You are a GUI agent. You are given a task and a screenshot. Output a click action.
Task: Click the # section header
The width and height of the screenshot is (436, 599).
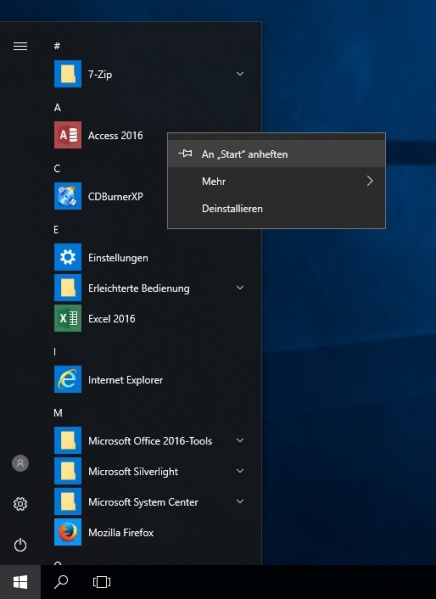pyautogui.click(x=57, y=46)
